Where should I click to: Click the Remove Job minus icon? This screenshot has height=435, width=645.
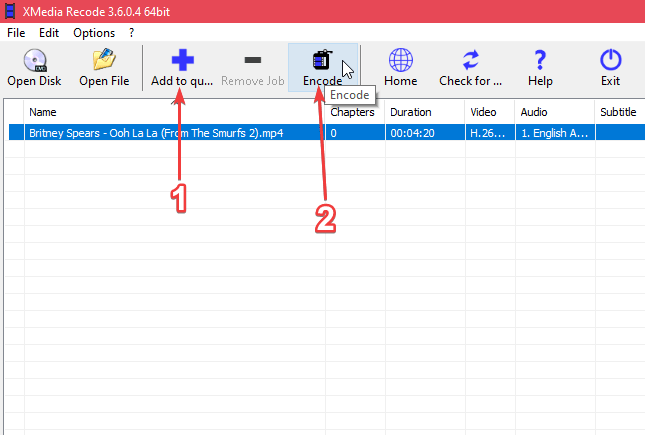[252, 60]
